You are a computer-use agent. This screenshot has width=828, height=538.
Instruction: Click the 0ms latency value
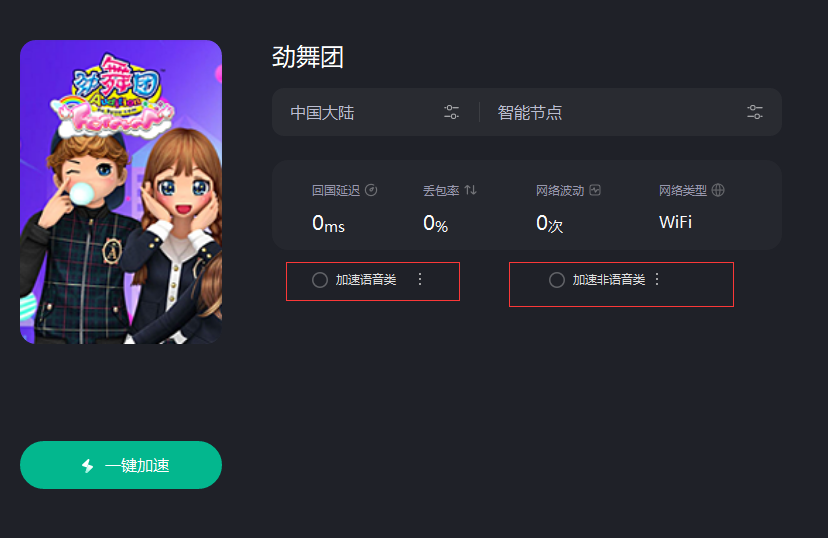(x=328, y=223)
